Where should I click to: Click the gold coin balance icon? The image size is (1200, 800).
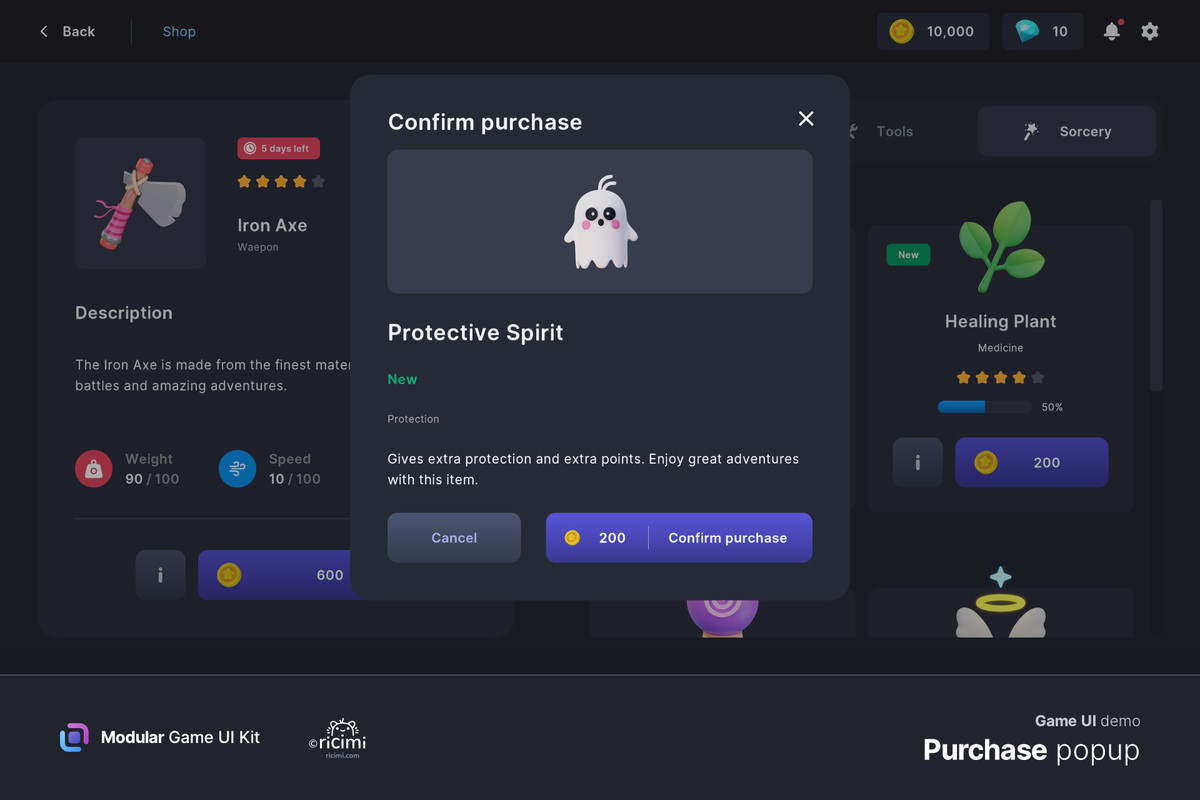[x=901, y=31]
